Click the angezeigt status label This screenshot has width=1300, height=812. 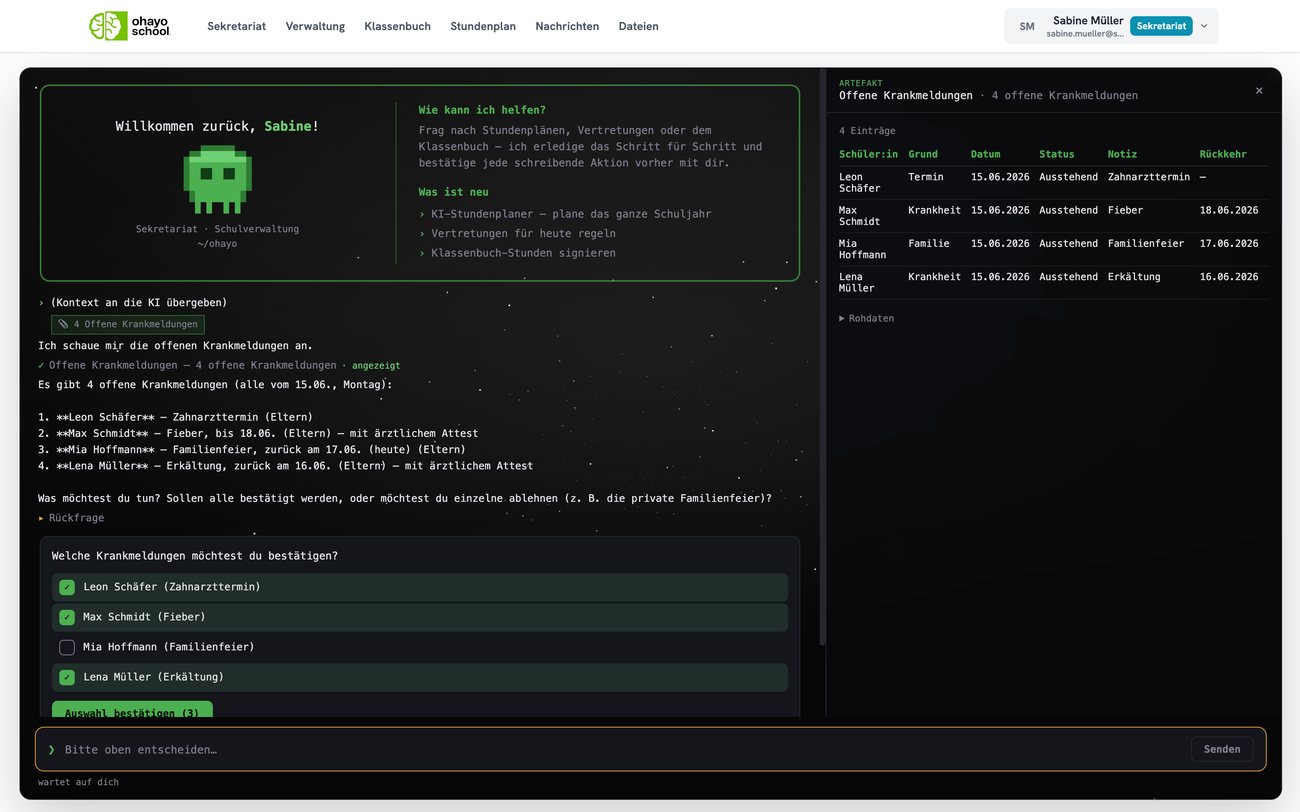pos(376,366)
